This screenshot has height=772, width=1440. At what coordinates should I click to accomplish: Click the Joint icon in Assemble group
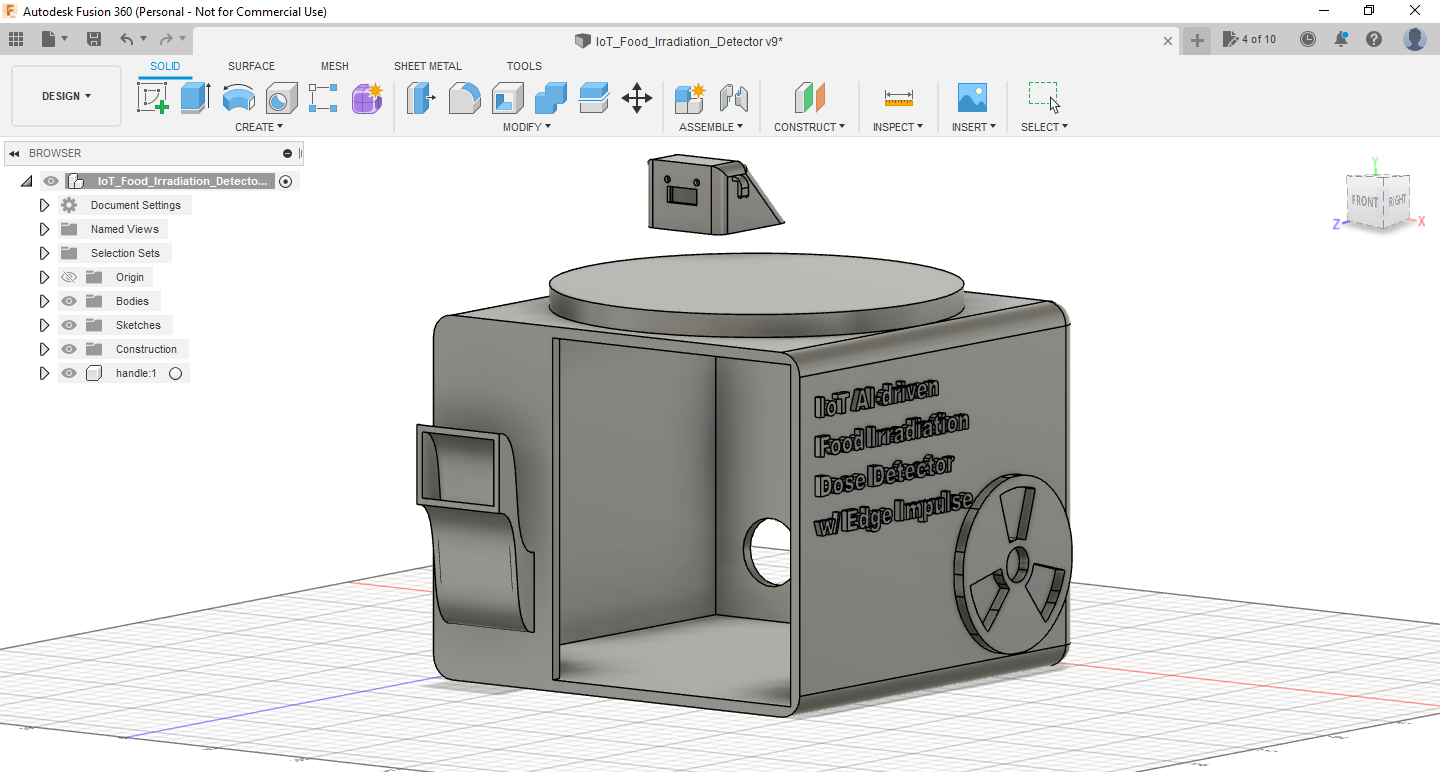click(x=734, y=97)
